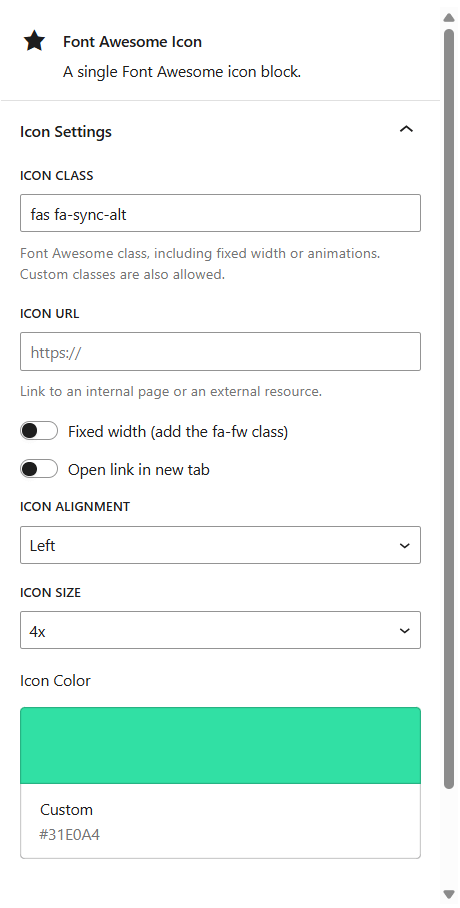Click into the Icon URL https:// field
Screen dimensions: 460x908
click(x=220, y=352)
